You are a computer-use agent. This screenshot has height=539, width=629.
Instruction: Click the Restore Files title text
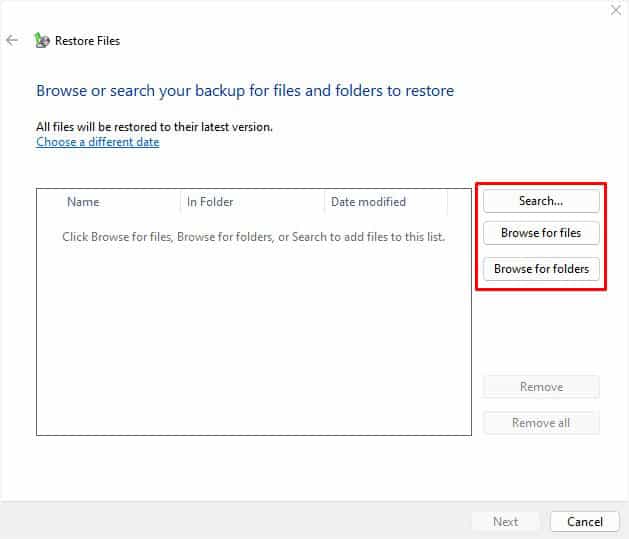(87, 41)
